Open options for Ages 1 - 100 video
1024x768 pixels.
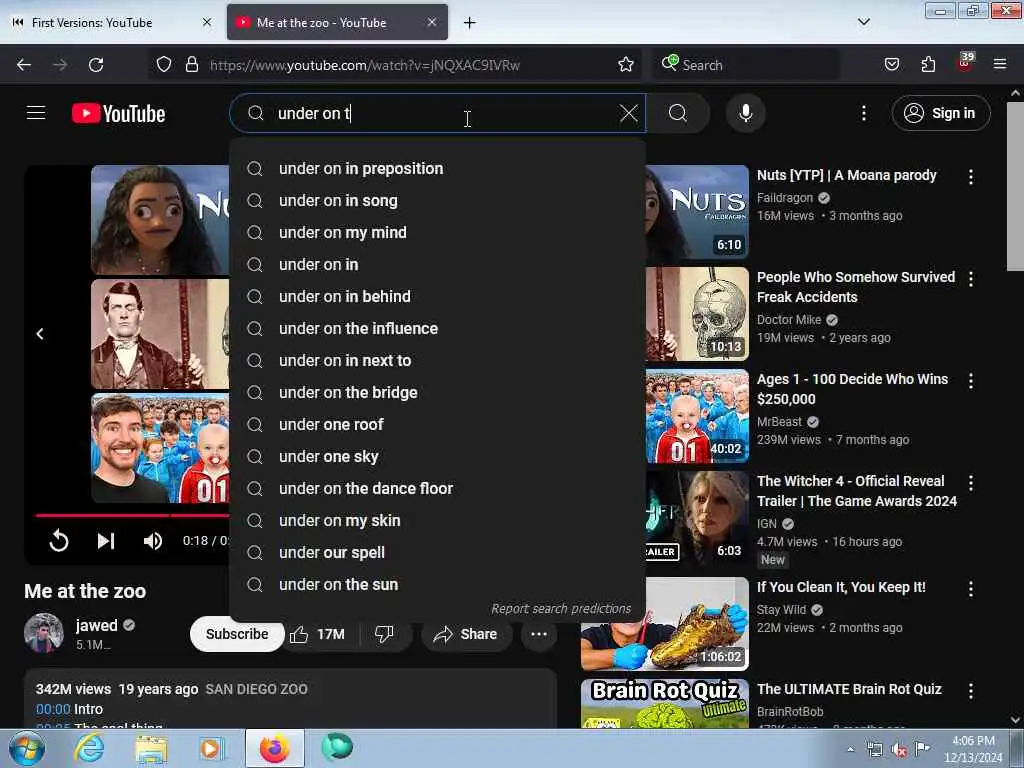pos(970,381)
